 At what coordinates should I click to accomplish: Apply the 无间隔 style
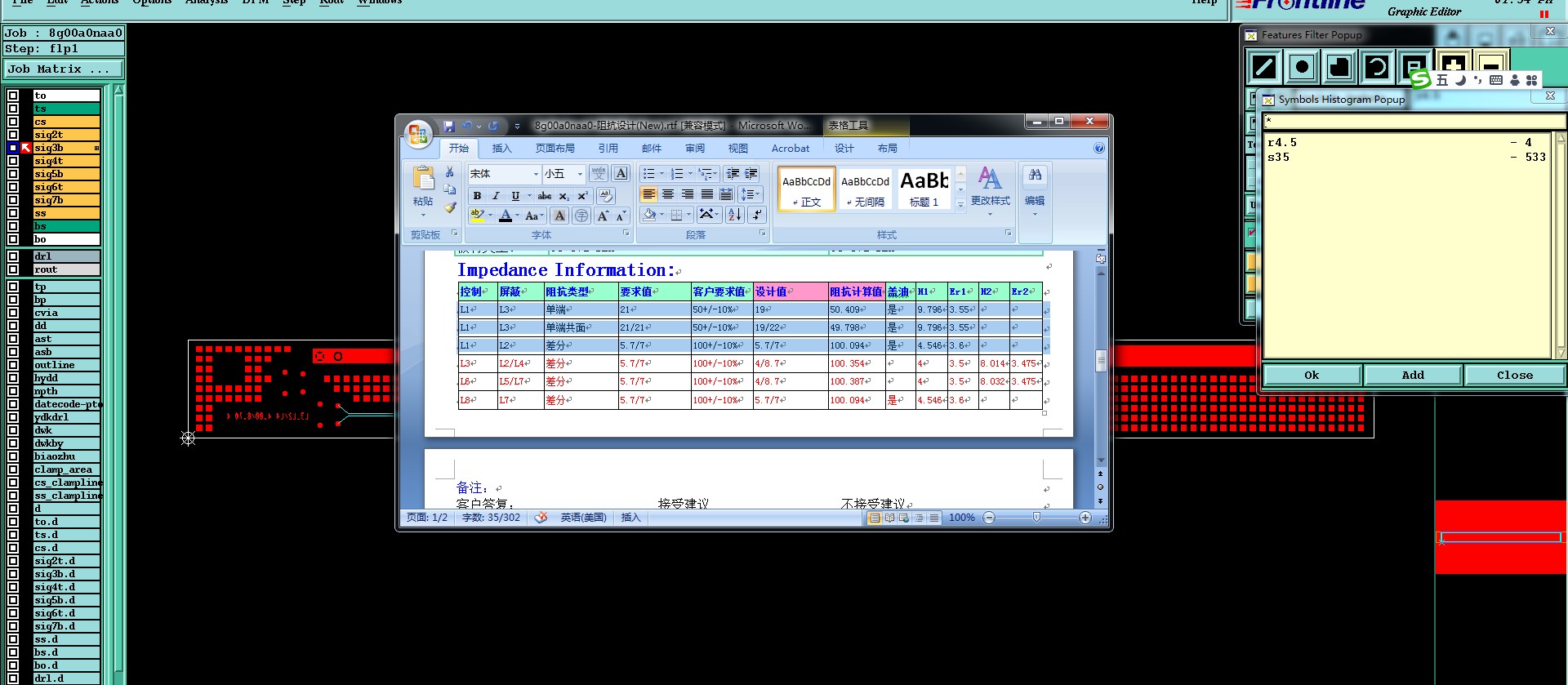[865, 189]
